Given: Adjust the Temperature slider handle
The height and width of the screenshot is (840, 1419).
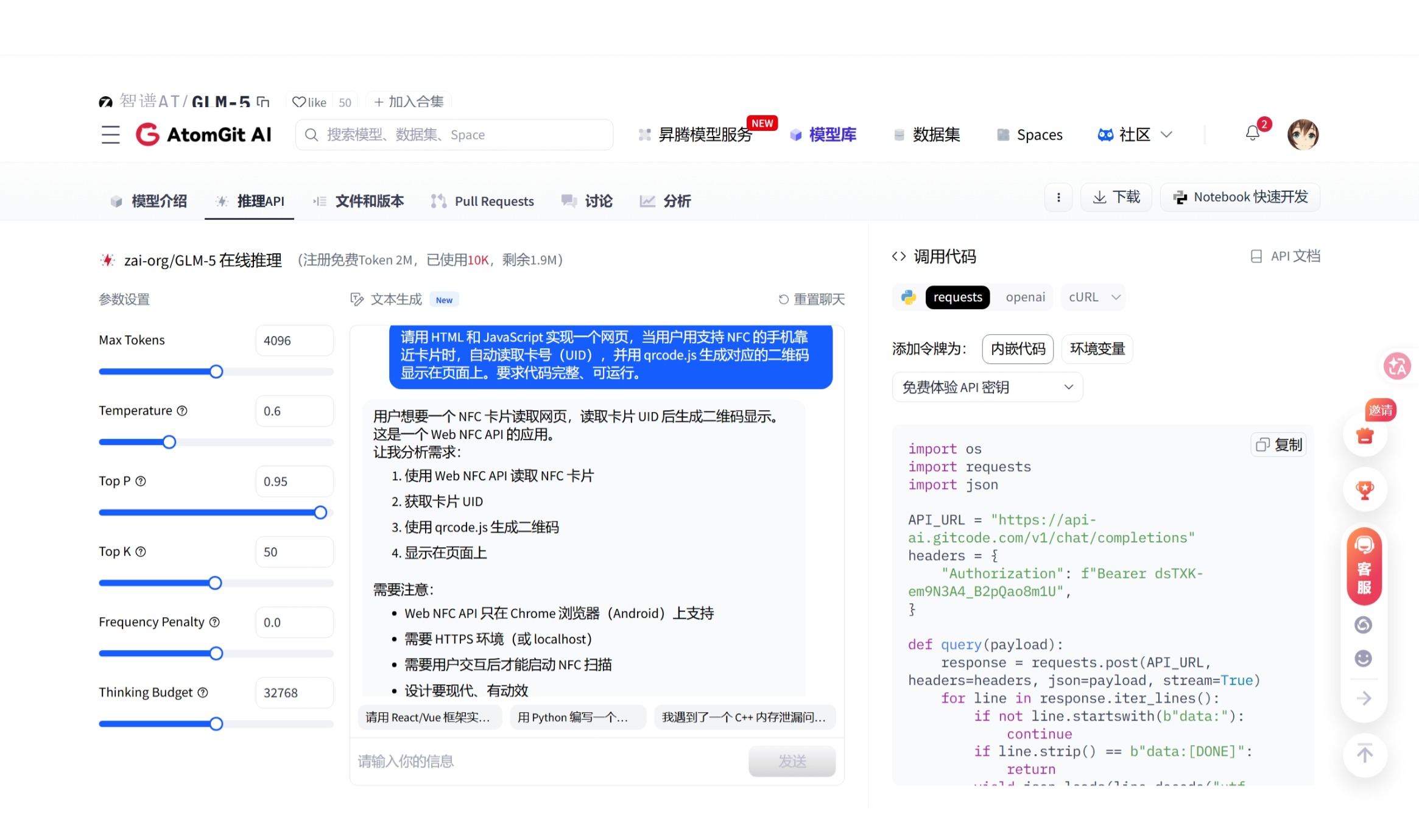Looking at the screenshot, I should click(x=169, y=442).
